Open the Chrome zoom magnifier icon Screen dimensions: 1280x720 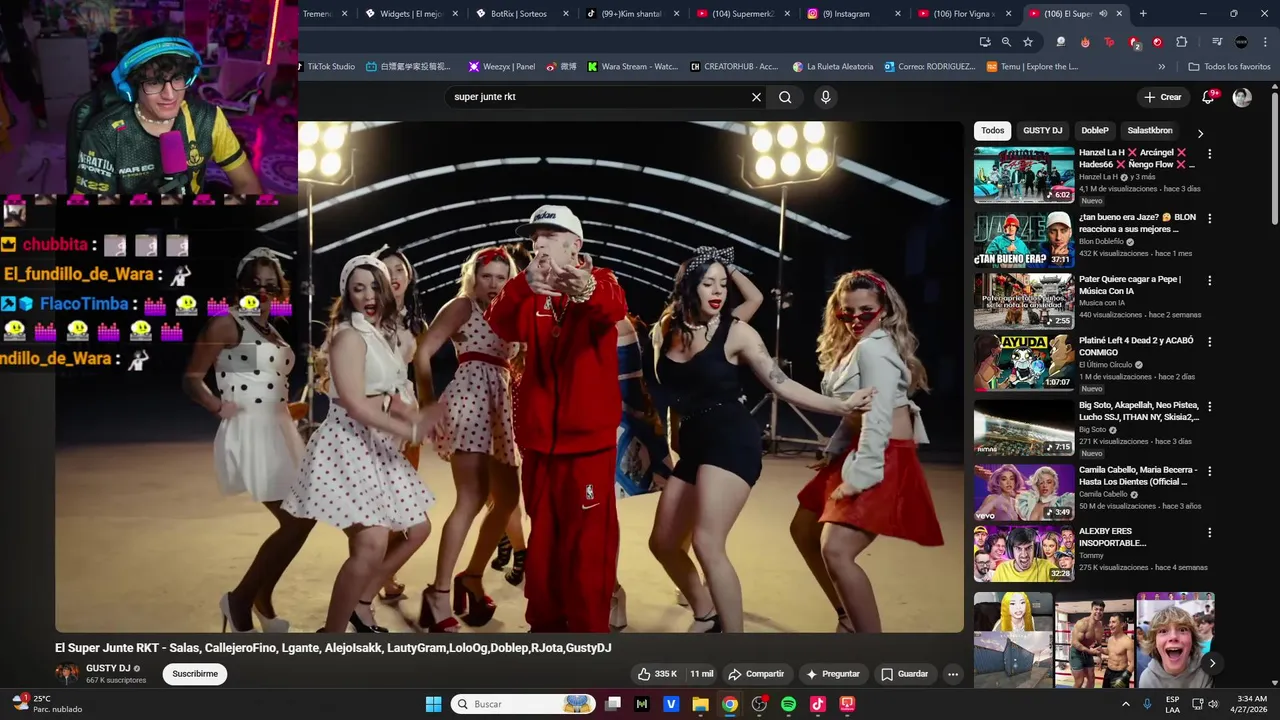click(1006, 42)
